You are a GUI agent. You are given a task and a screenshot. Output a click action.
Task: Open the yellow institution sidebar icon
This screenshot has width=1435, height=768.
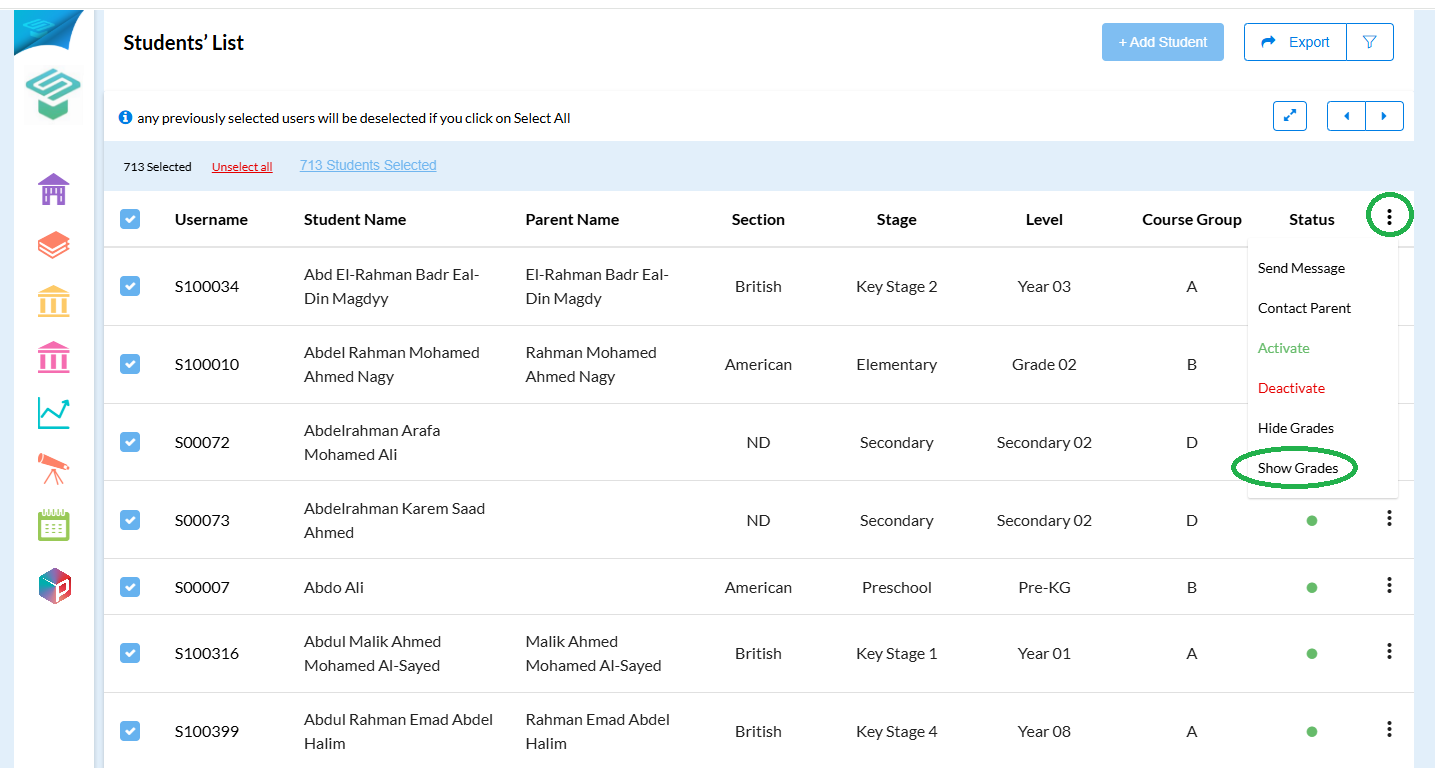[x=53, y=300]
